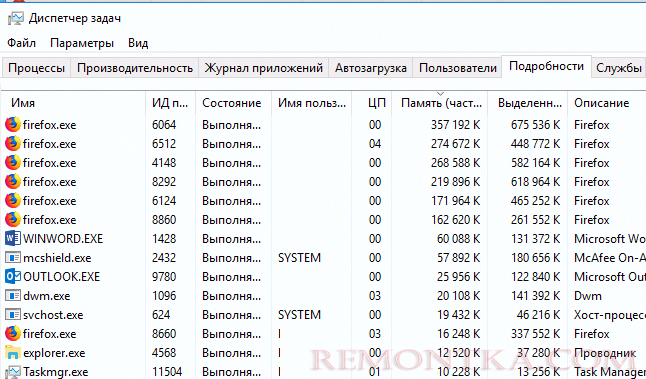
Task: Click memory value 19 432 K
Action: [459, 315]
